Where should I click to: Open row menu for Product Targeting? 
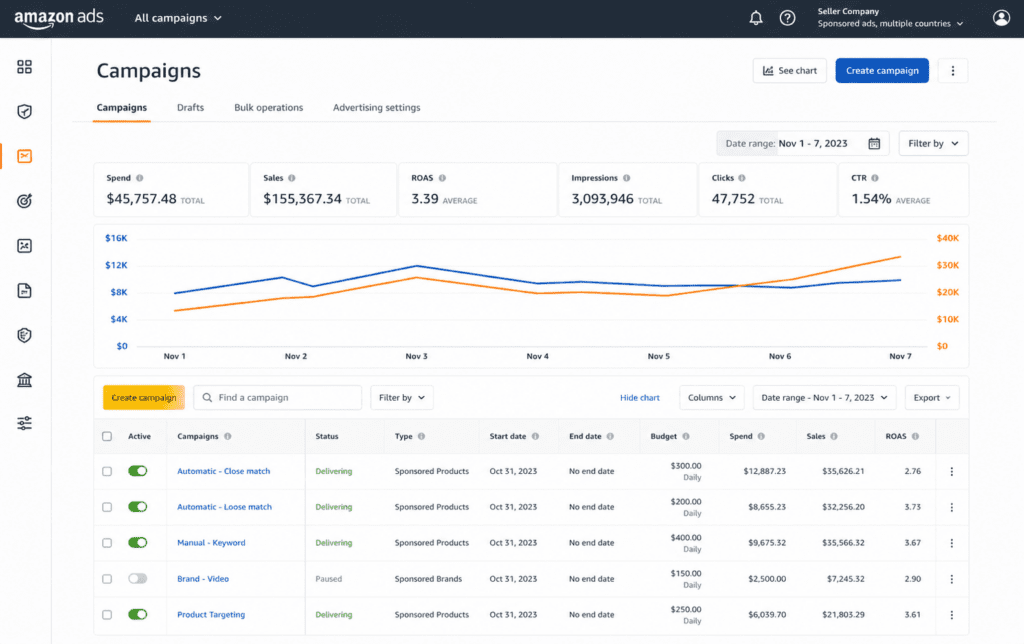point(952,615)
